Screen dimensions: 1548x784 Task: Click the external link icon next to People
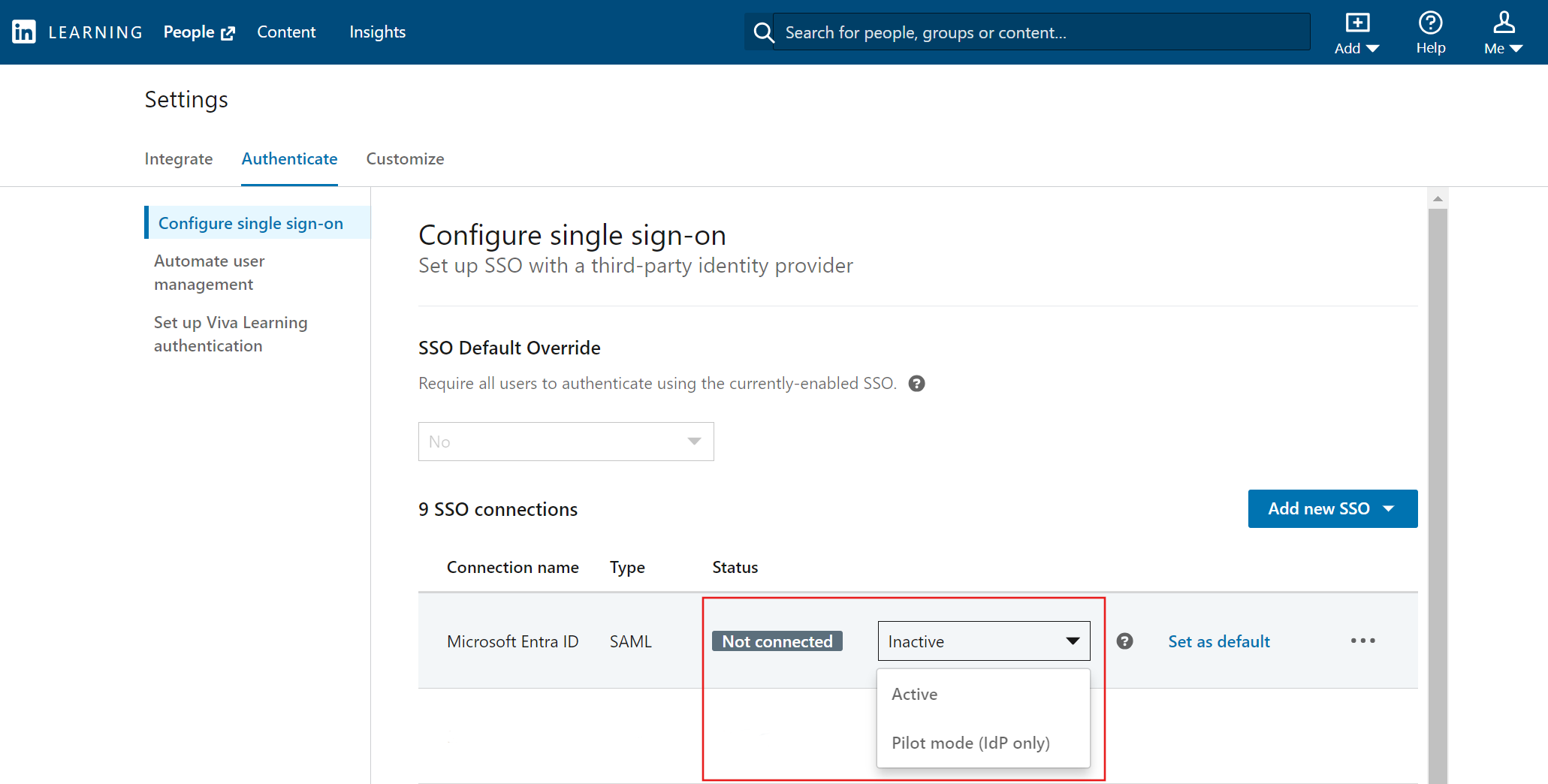(x=229, y=32)
